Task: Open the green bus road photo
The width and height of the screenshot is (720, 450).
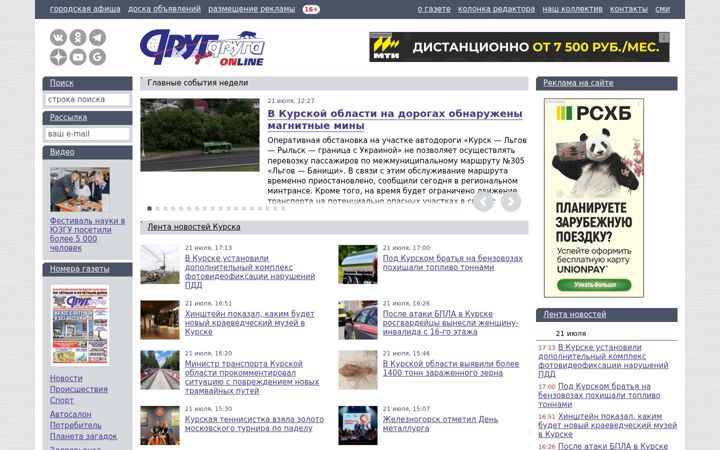Action: pos(200,135)
